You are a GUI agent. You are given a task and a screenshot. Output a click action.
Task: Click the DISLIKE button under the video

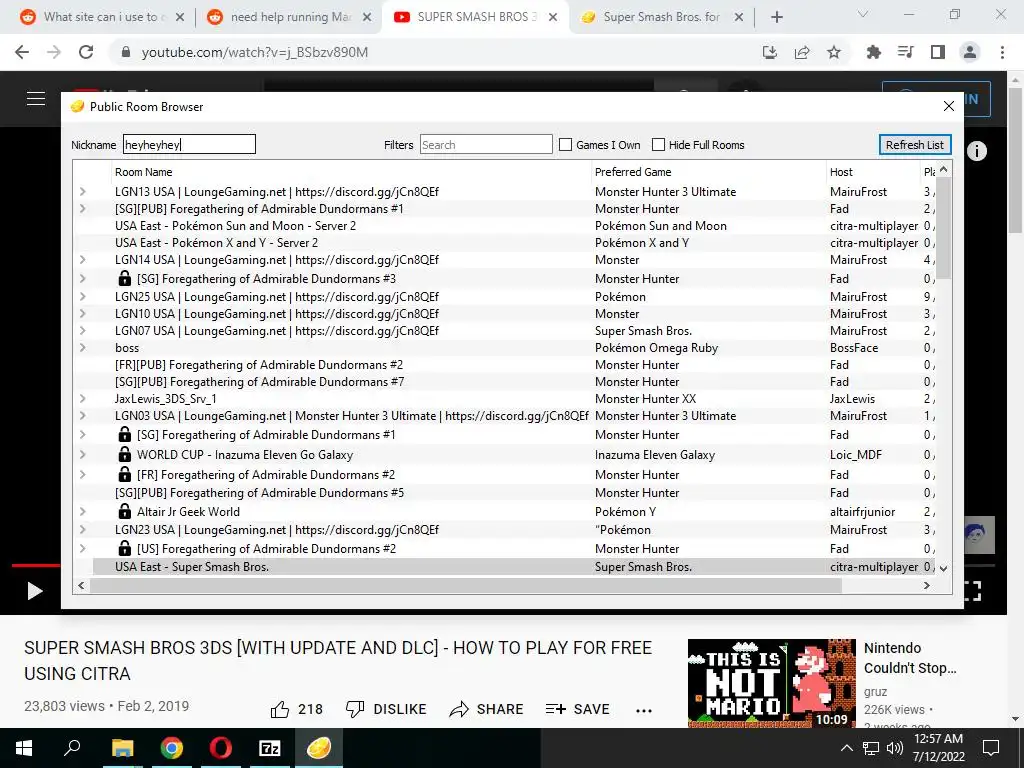tap(385, 709)
